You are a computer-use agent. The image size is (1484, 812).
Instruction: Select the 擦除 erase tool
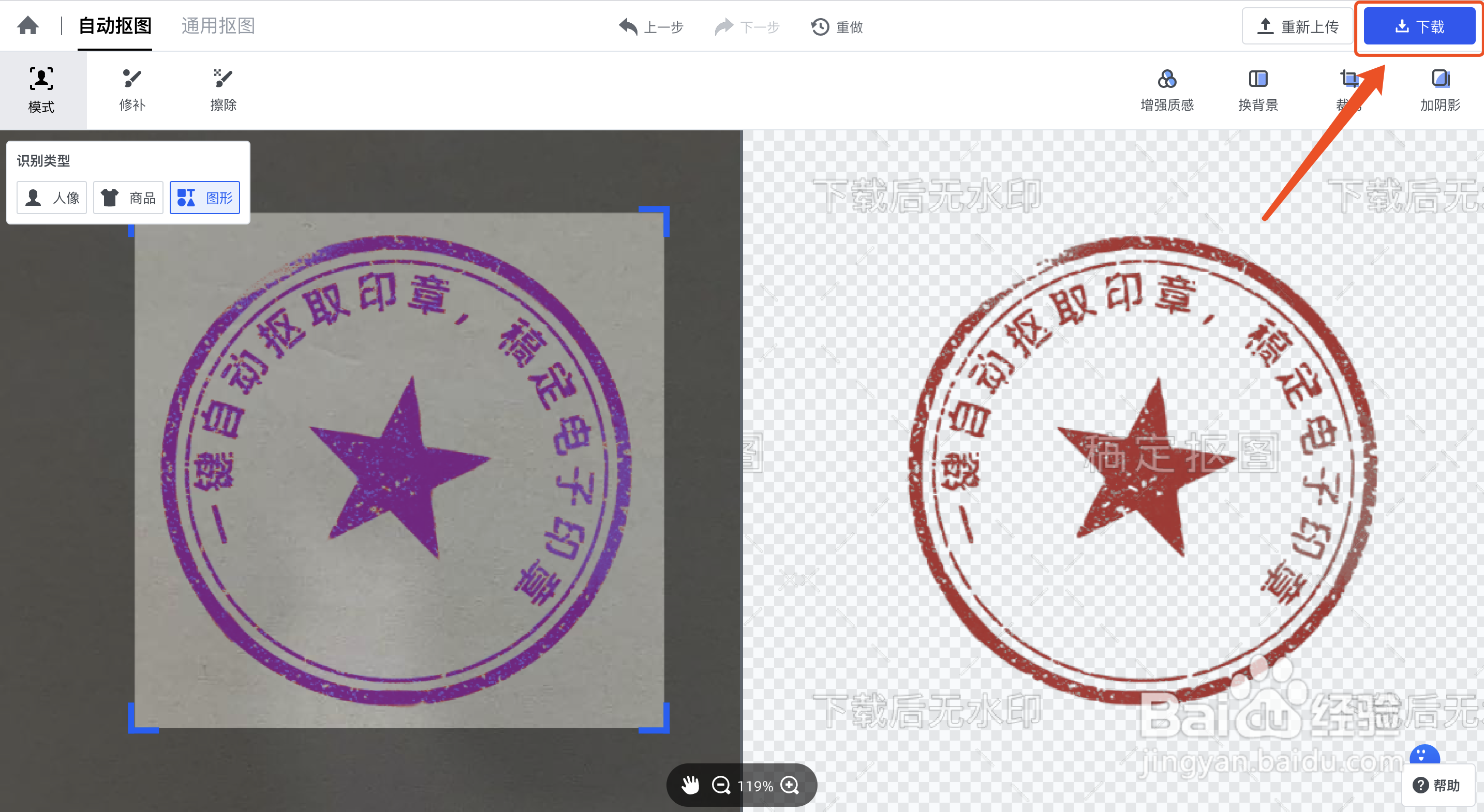223,91
